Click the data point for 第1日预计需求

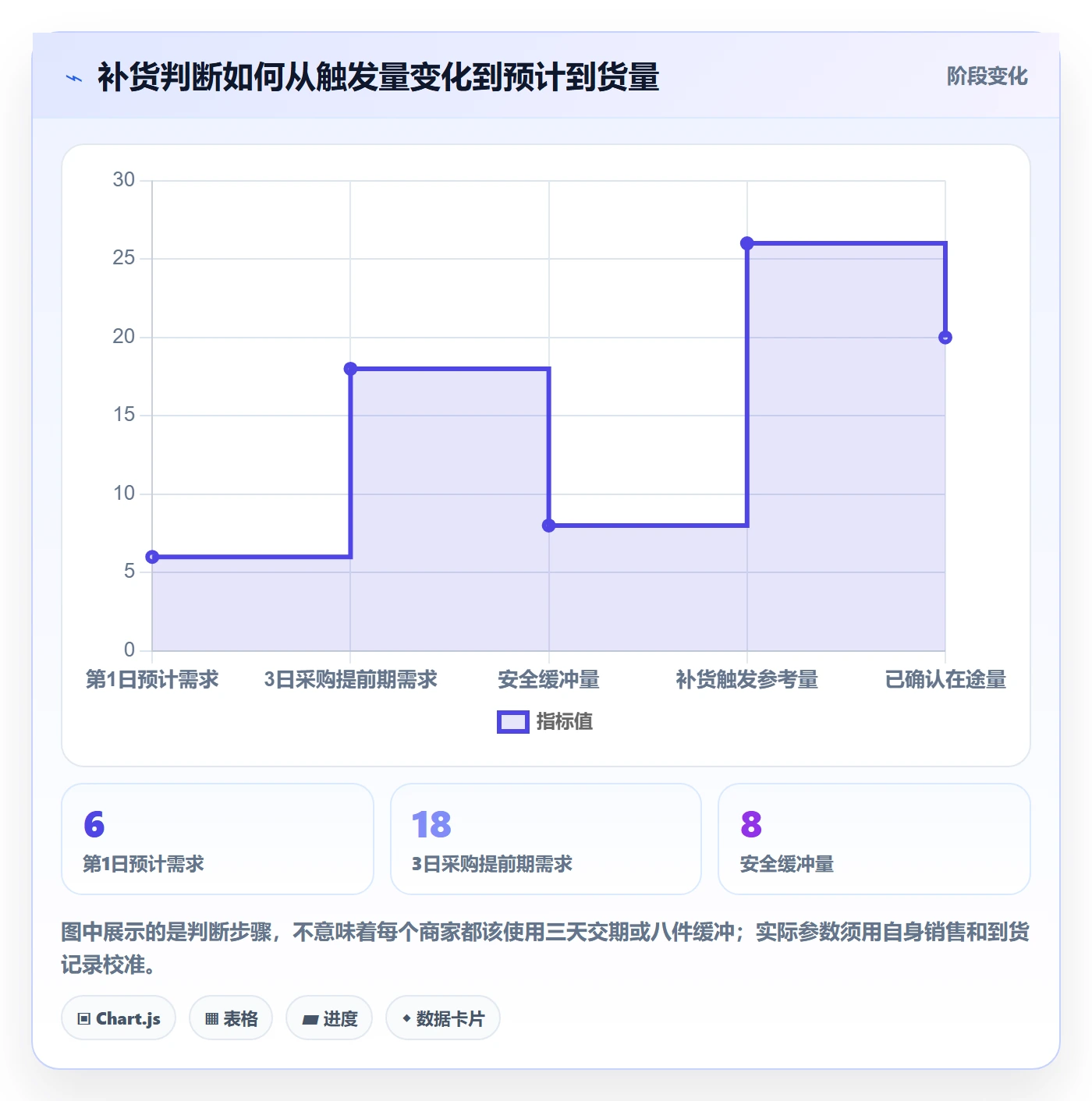(152, 557)
